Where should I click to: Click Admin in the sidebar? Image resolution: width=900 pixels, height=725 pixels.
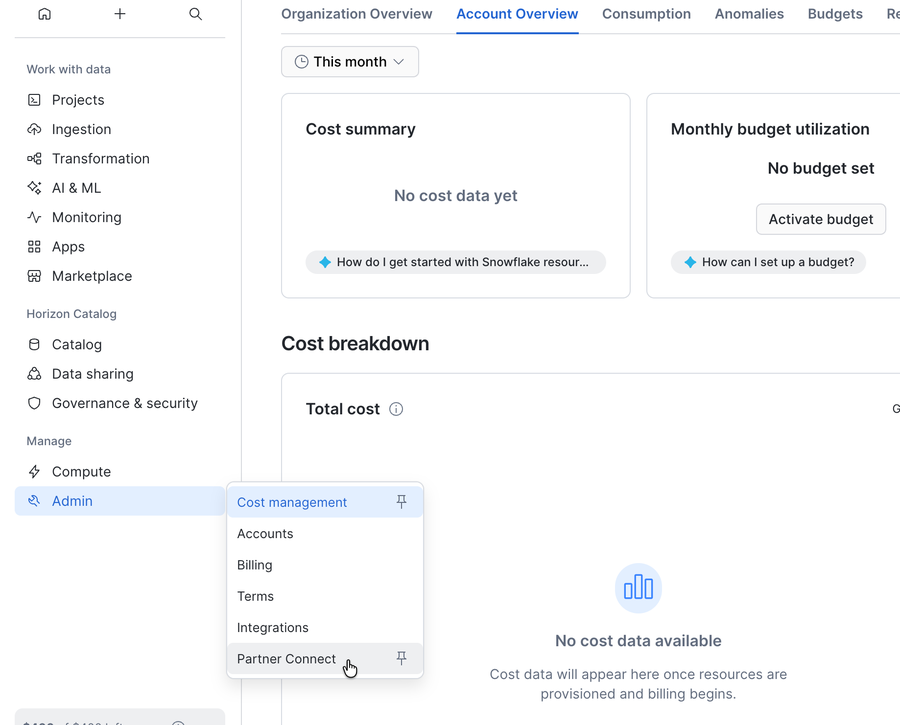point(119,501)
